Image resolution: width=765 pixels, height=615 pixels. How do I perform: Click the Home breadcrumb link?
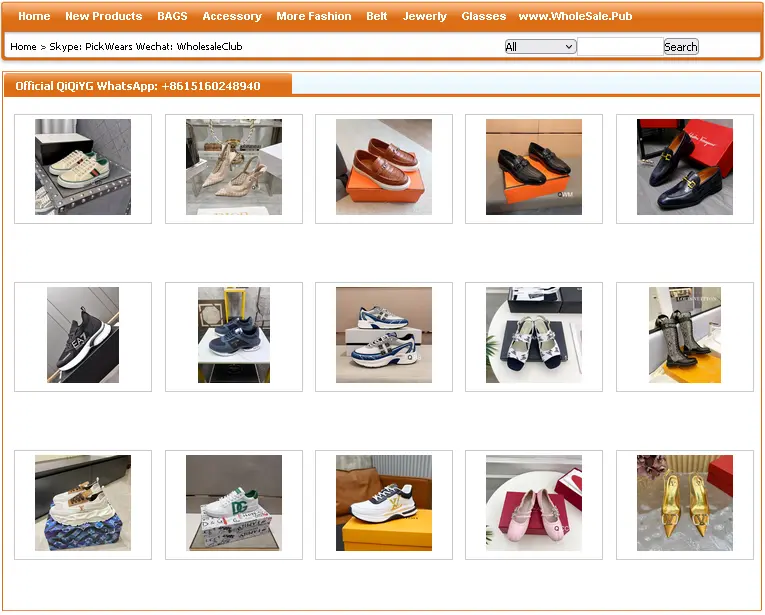click(23, 46)
